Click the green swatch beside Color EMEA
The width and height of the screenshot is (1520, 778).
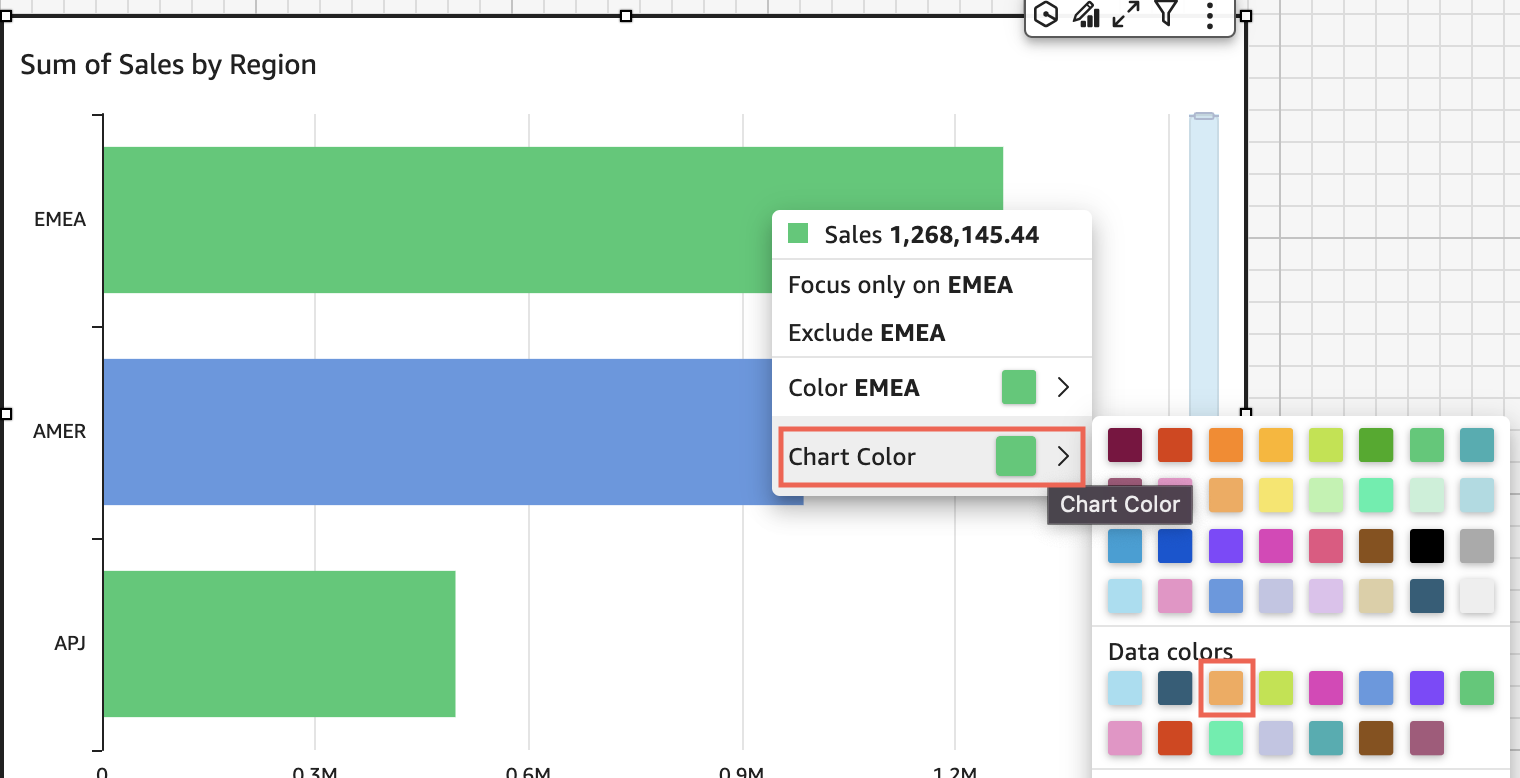pos(1018,387)
